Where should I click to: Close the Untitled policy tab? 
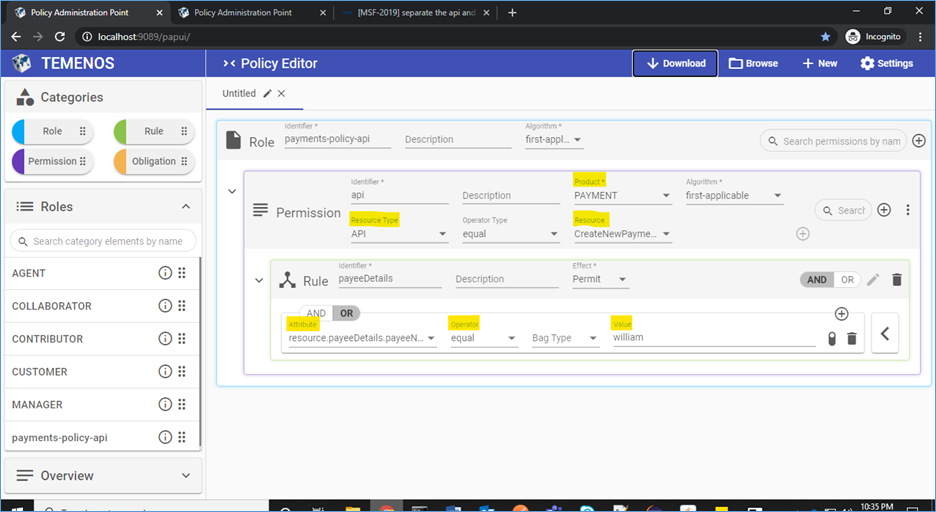(281, 93)
